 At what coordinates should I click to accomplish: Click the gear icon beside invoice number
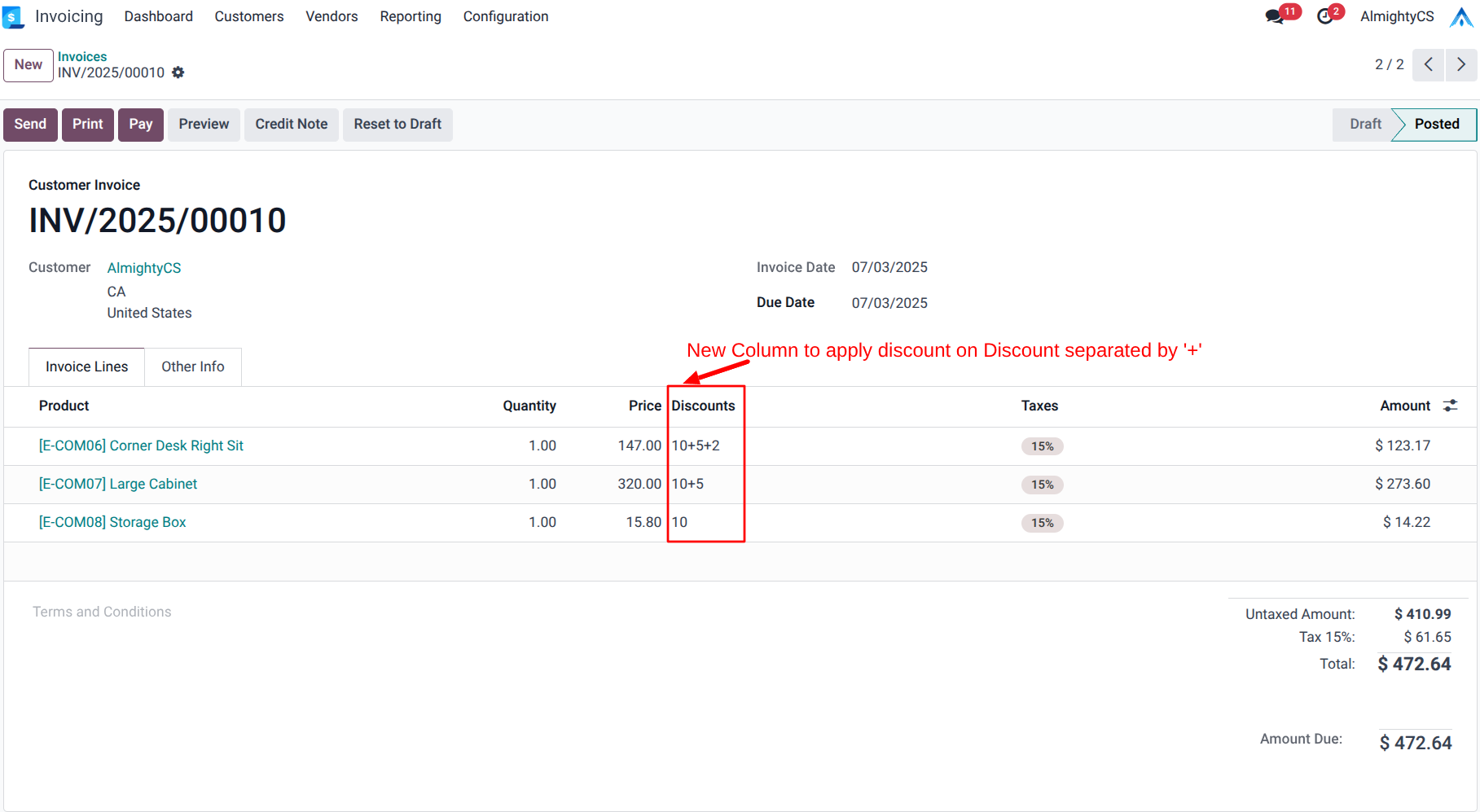pyautogui.click(x=178, y=72)
